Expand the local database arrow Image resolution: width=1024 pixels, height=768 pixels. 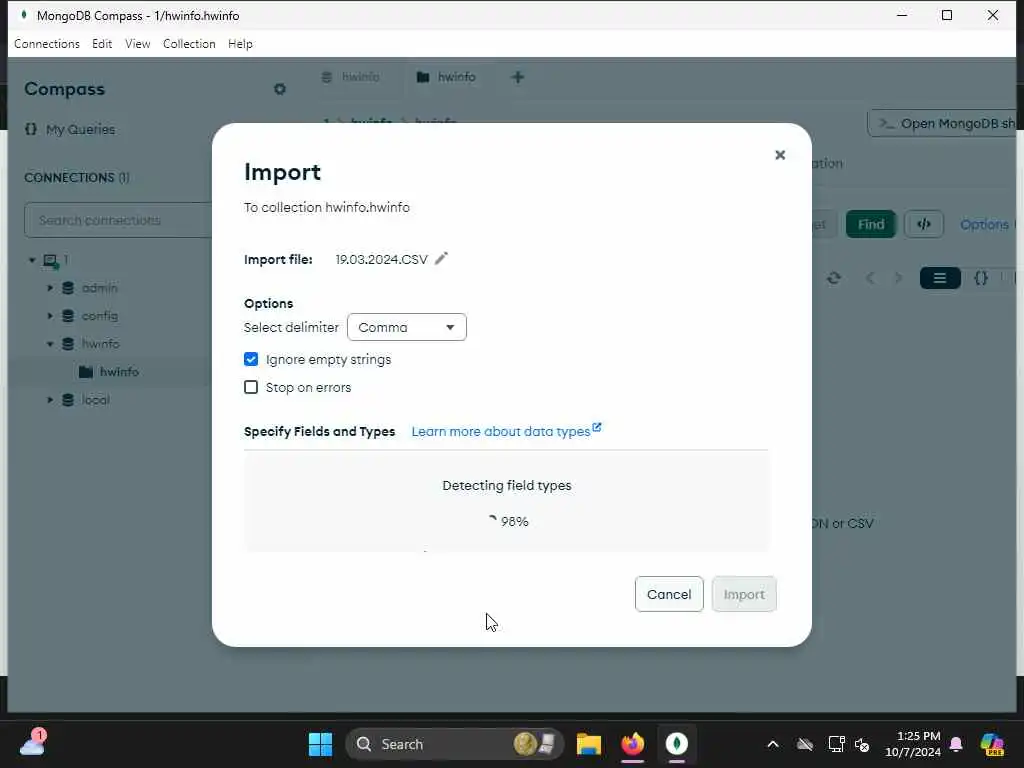50,400
